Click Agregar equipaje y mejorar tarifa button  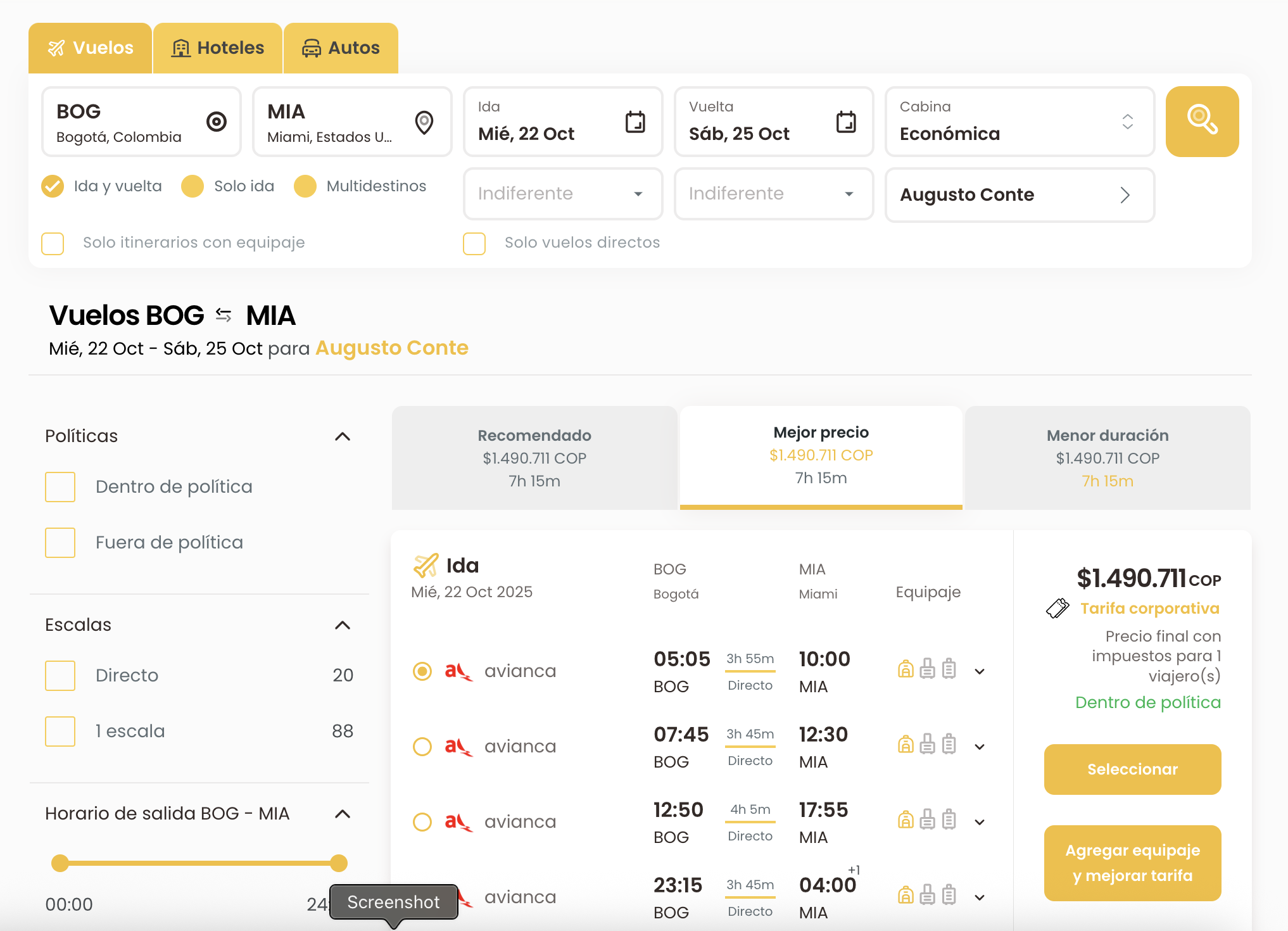tap(1132, 863)
